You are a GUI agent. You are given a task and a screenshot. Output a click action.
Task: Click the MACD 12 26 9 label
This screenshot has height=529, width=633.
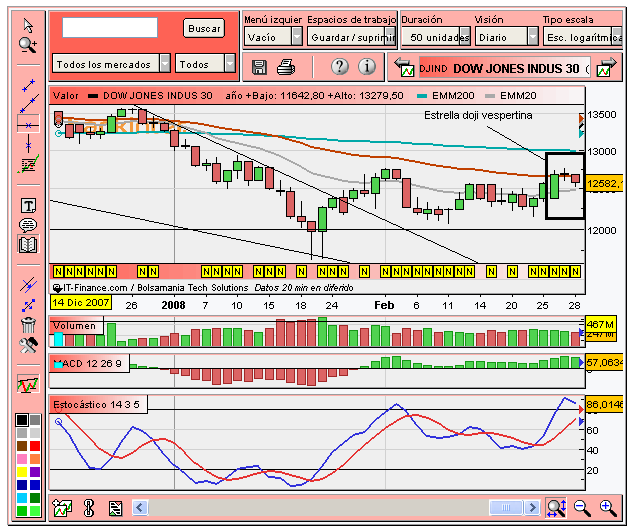[88, 363]
